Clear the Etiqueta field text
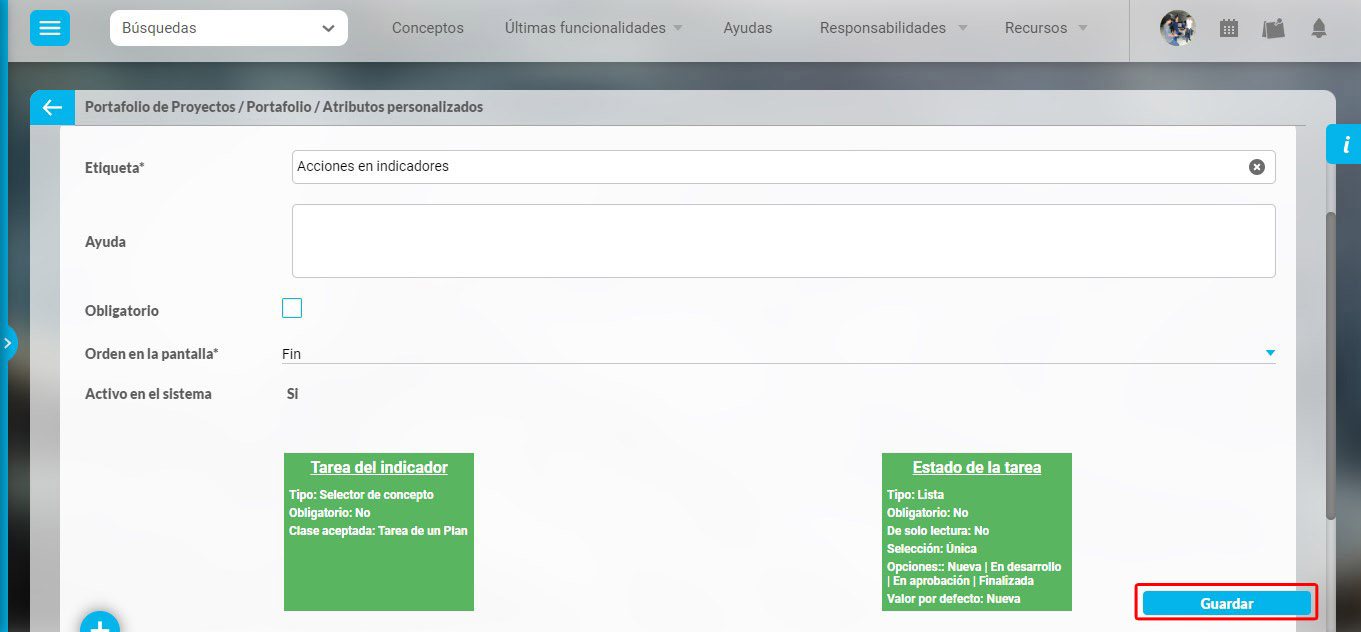1361x632 pixels. (1257, 167)
